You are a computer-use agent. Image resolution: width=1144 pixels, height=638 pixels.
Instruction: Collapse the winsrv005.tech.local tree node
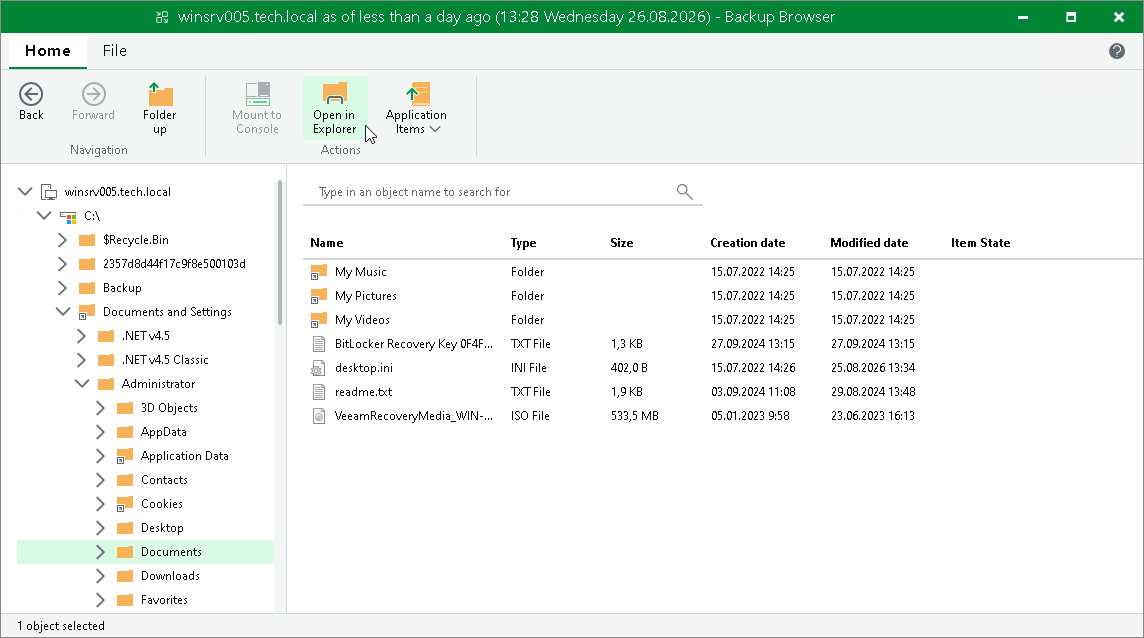coord(25,191)
